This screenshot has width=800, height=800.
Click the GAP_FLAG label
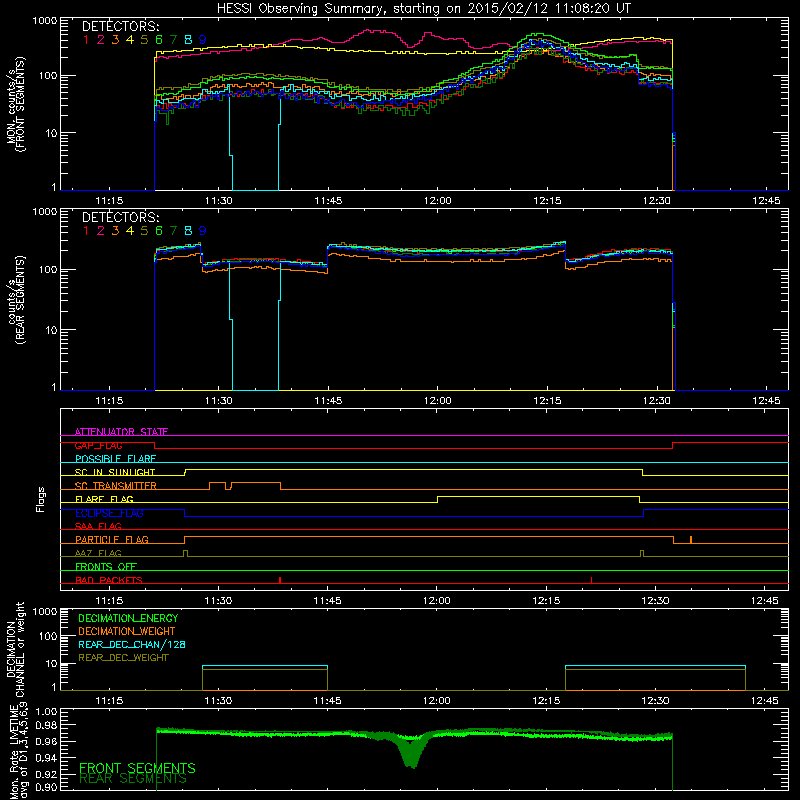99,445
